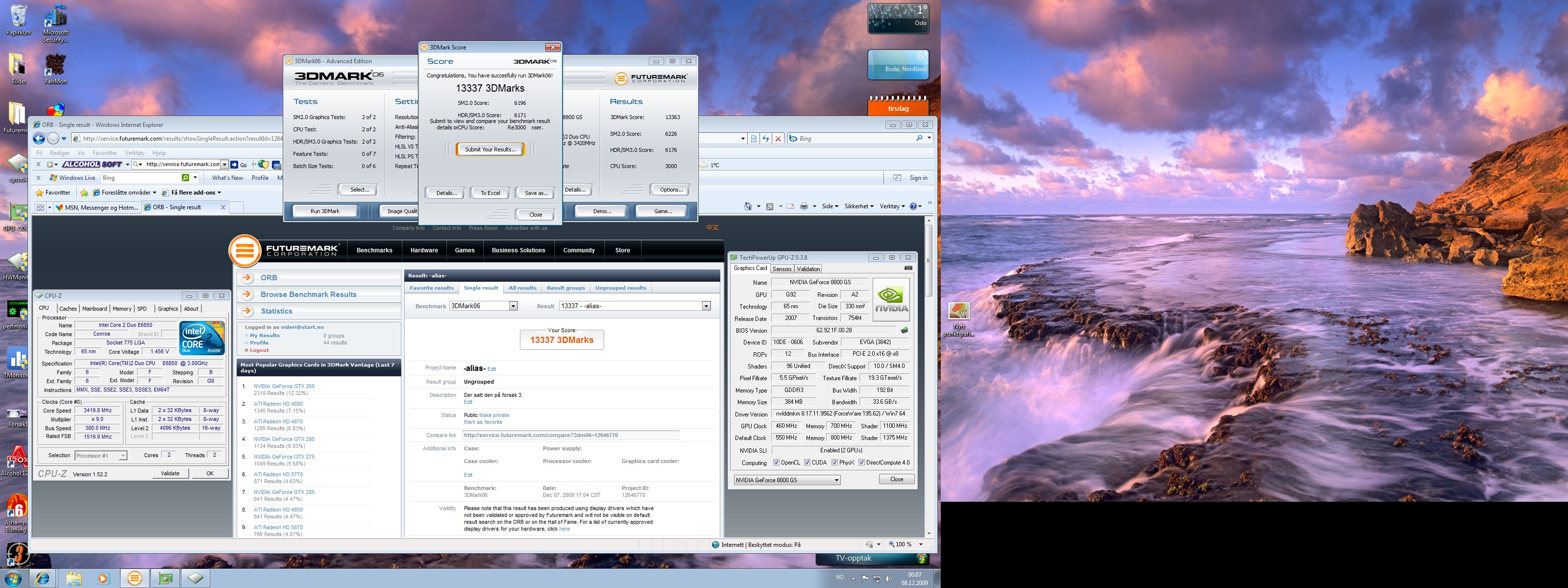Expand the Side menu in IE
Viewport: 1568px width, 588px height.
pyautogui.click(x=830, y=206)
